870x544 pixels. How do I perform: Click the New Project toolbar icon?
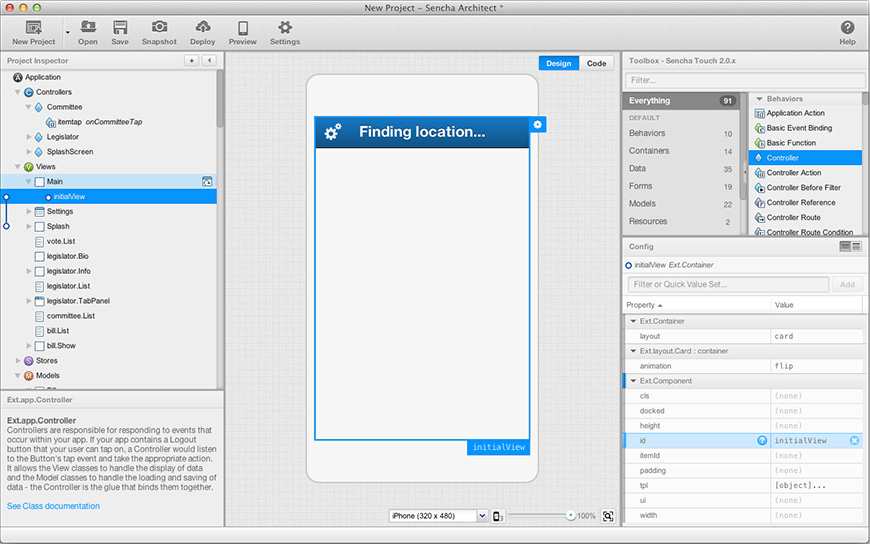[33, 27]
